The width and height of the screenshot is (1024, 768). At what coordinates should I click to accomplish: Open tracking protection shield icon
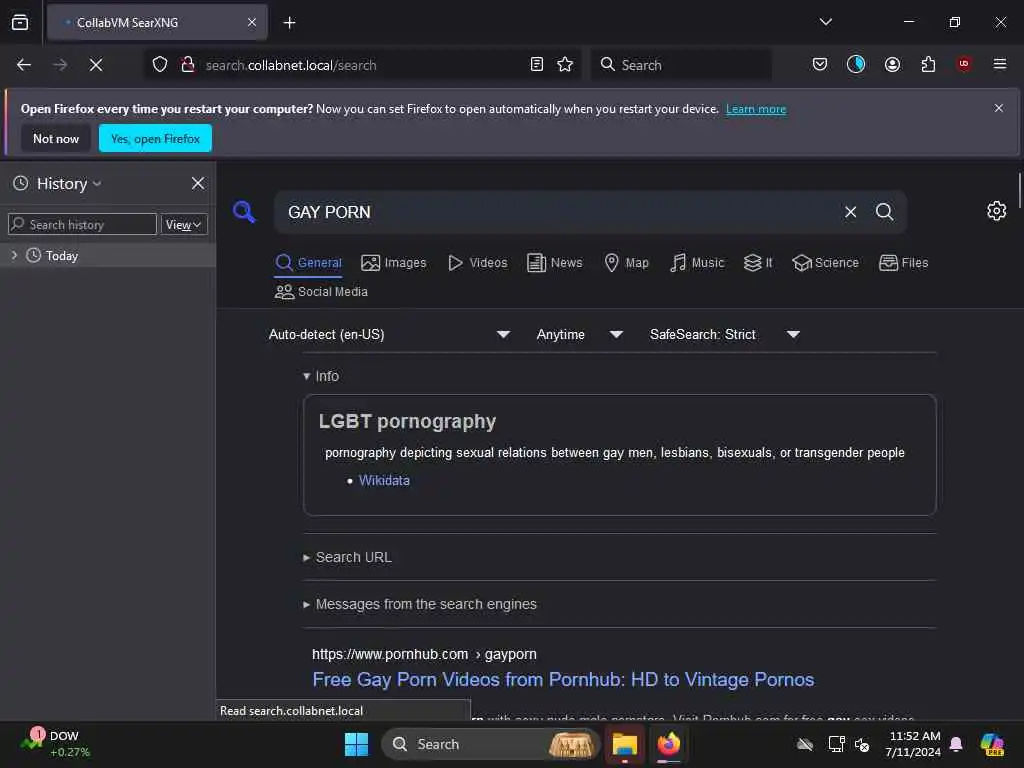click(160, 65)
